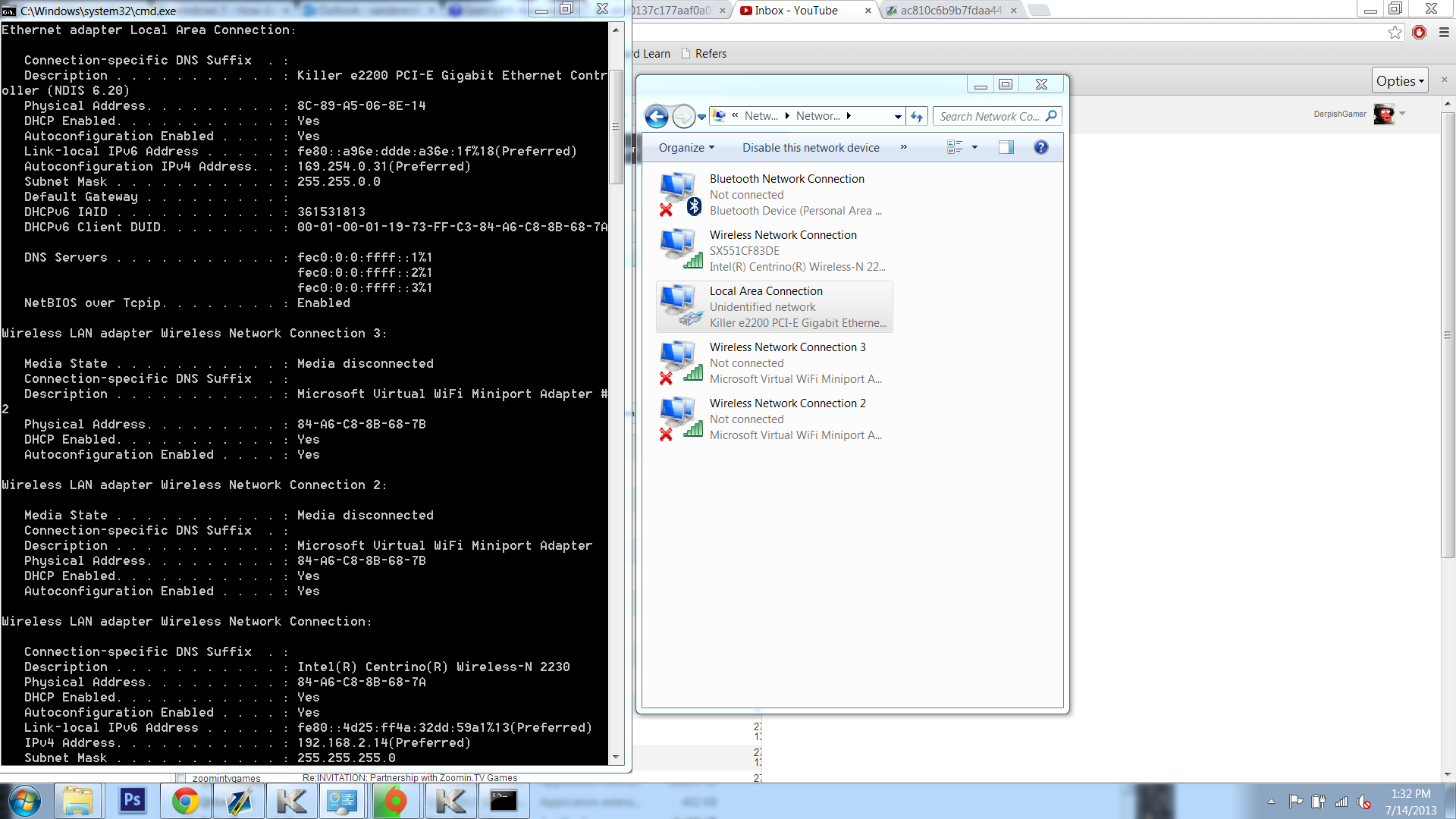Expand address bar history dropdown arrow
This screenshot has height=819, width=1456.
(x=898, y=116)
